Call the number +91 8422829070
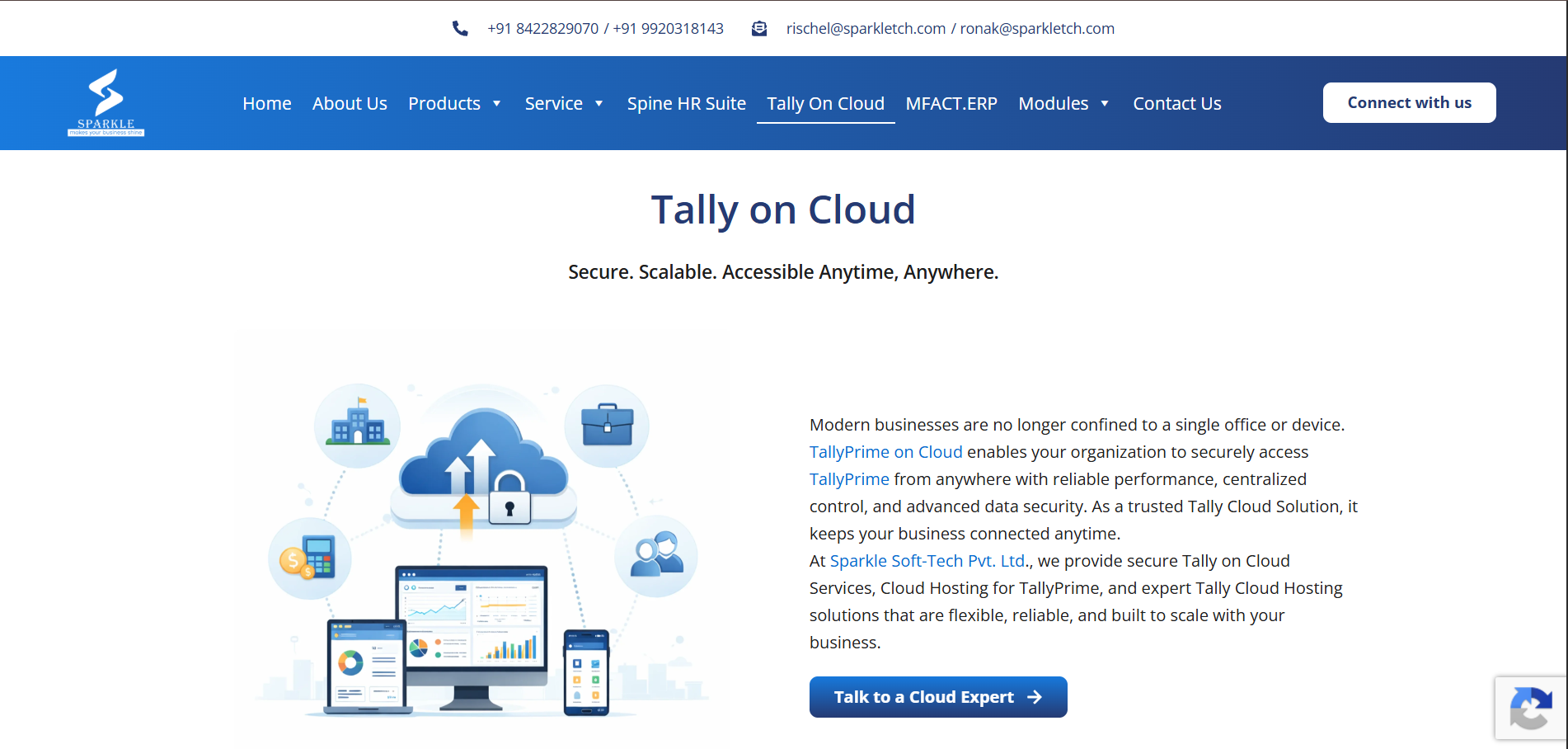The image size is (1568, 749). coord(543,29)
